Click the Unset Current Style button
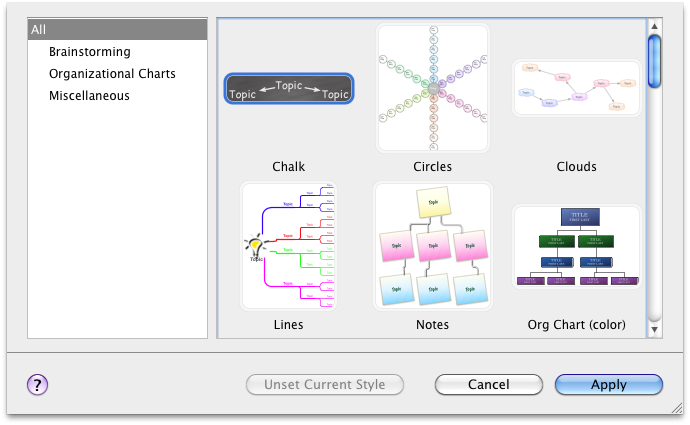This screenshot has width=690, height=425. click(x=324, y=385)
